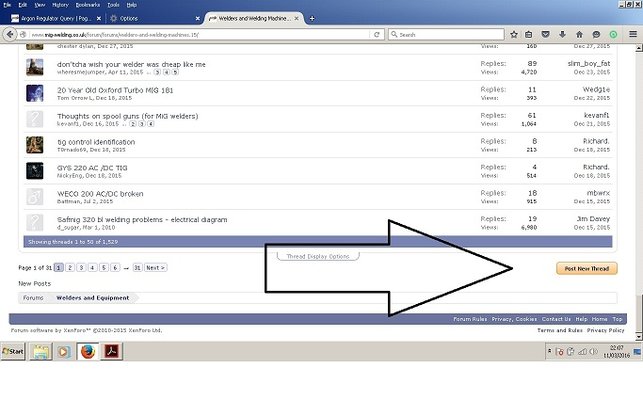Open the media player taskbar icon
The height and width of the screenshot is (400, 643).
tap(63, 352)
